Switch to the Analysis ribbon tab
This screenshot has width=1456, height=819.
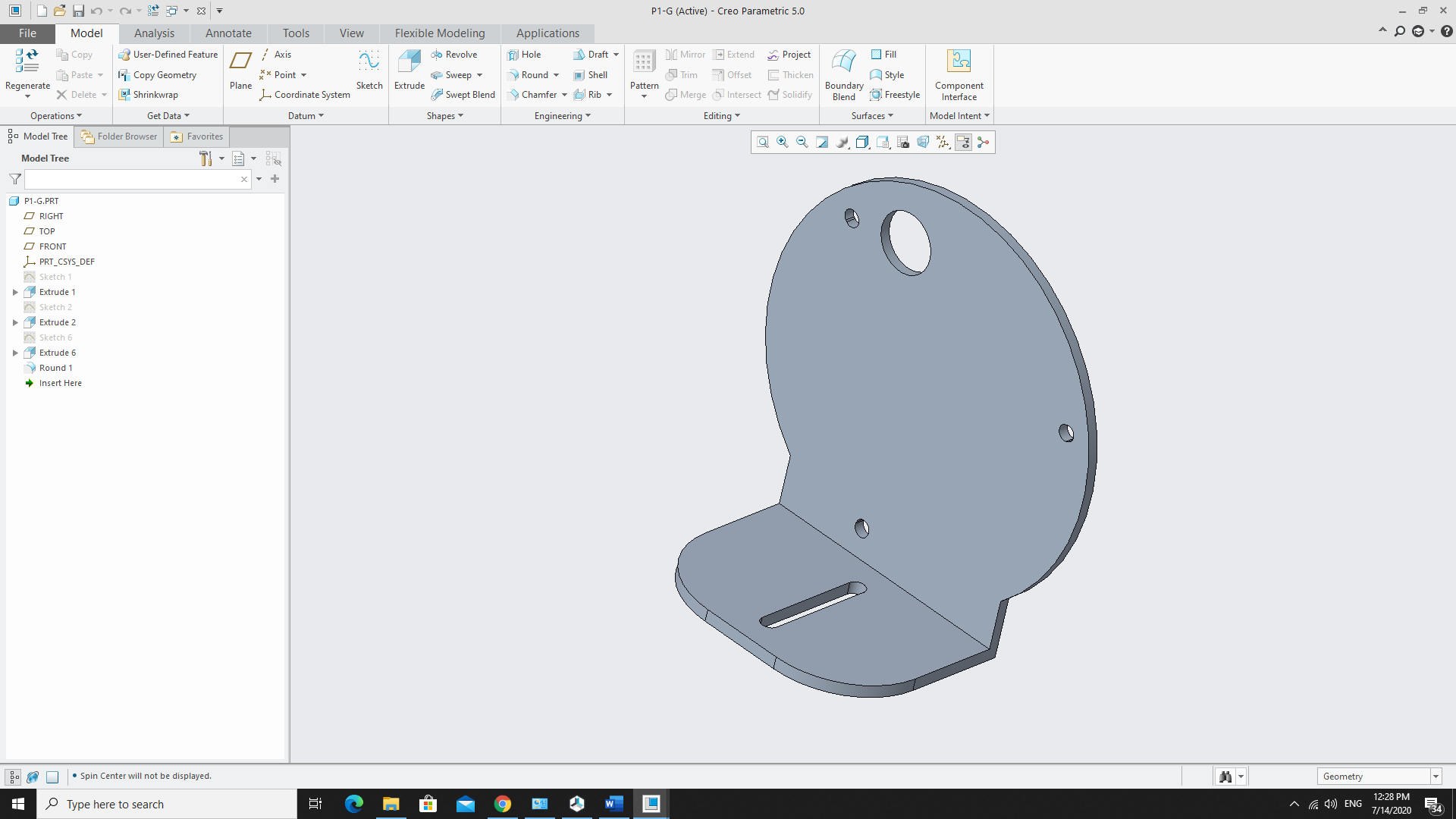point(154,33)
